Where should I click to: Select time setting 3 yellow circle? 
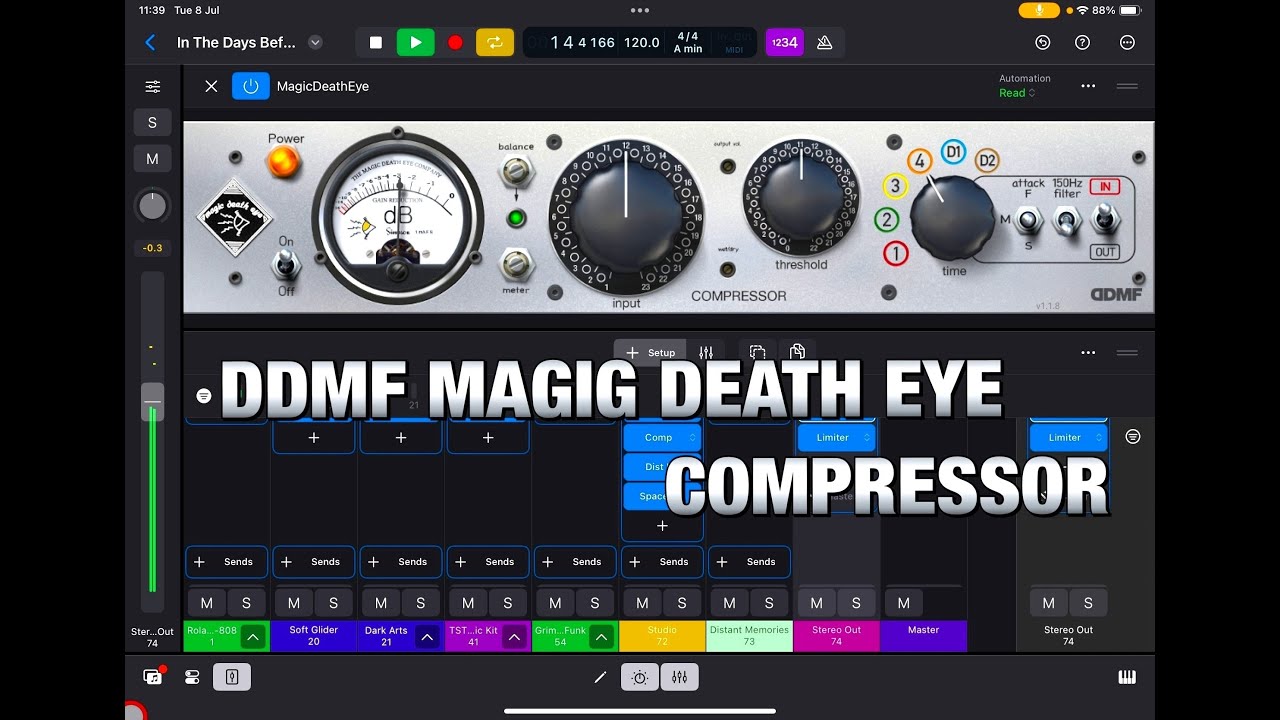pyautogui.click(x=895, y=186)
